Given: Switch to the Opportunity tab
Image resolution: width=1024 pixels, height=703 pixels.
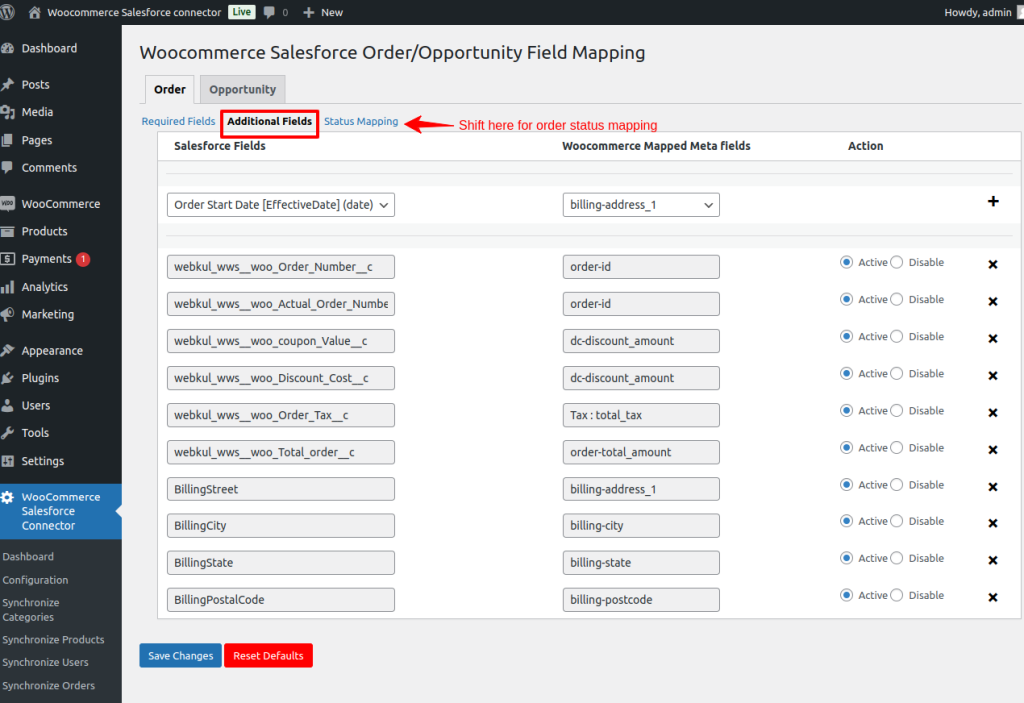Looking at the screenshot, I should coord(242,89).
